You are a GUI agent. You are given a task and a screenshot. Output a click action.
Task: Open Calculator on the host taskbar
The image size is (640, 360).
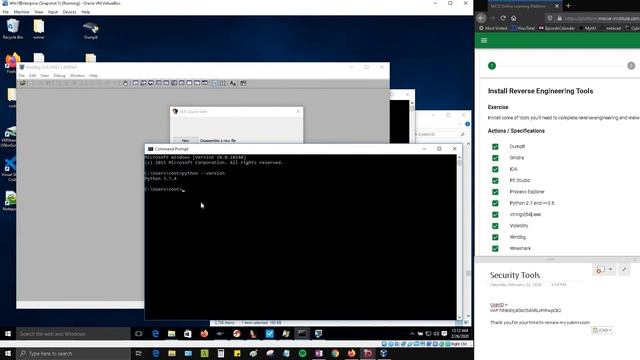221,353
